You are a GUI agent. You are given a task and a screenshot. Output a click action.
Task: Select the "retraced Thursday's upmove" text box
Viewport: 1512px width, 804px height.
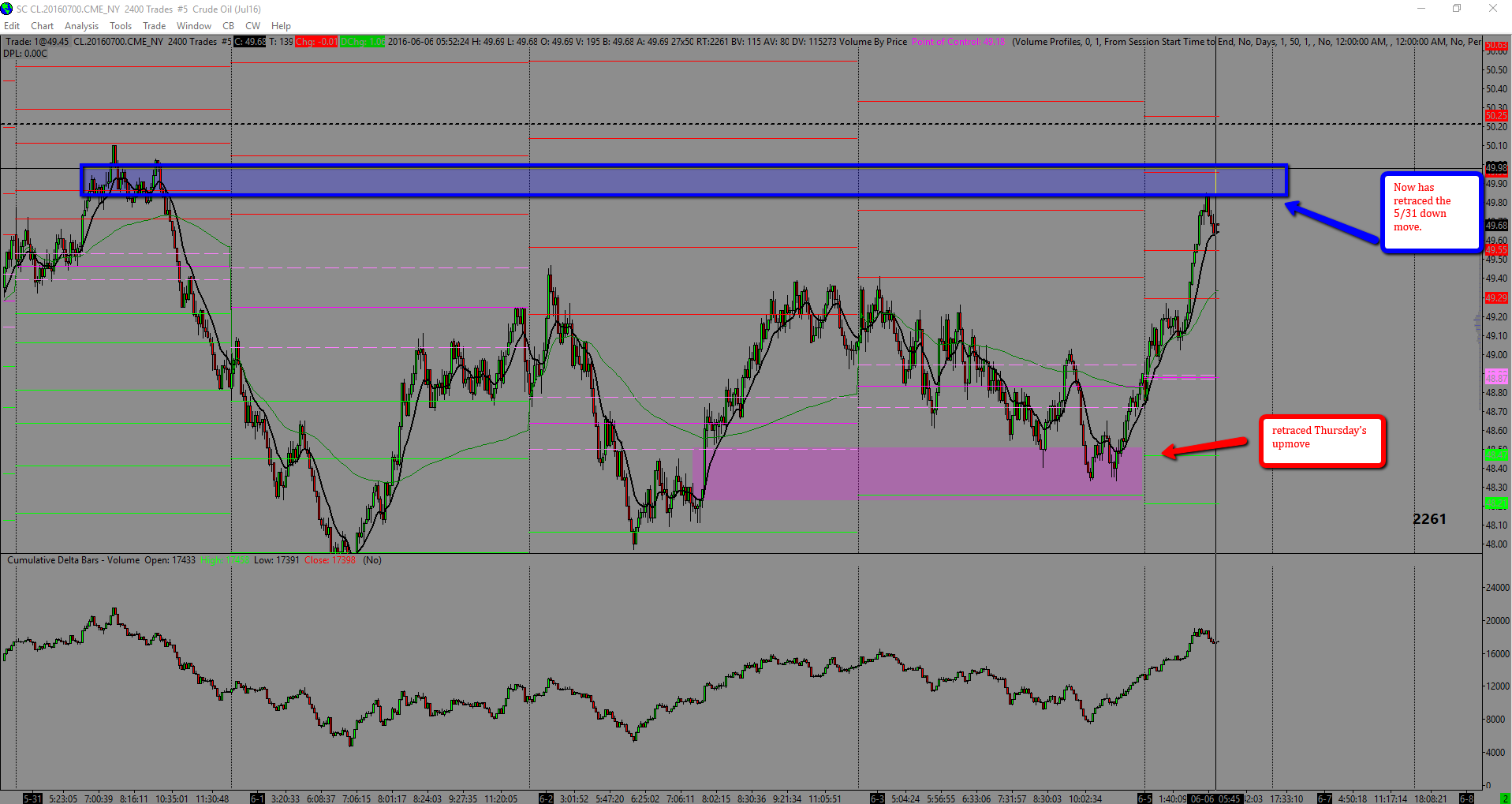coord(1323,442)
